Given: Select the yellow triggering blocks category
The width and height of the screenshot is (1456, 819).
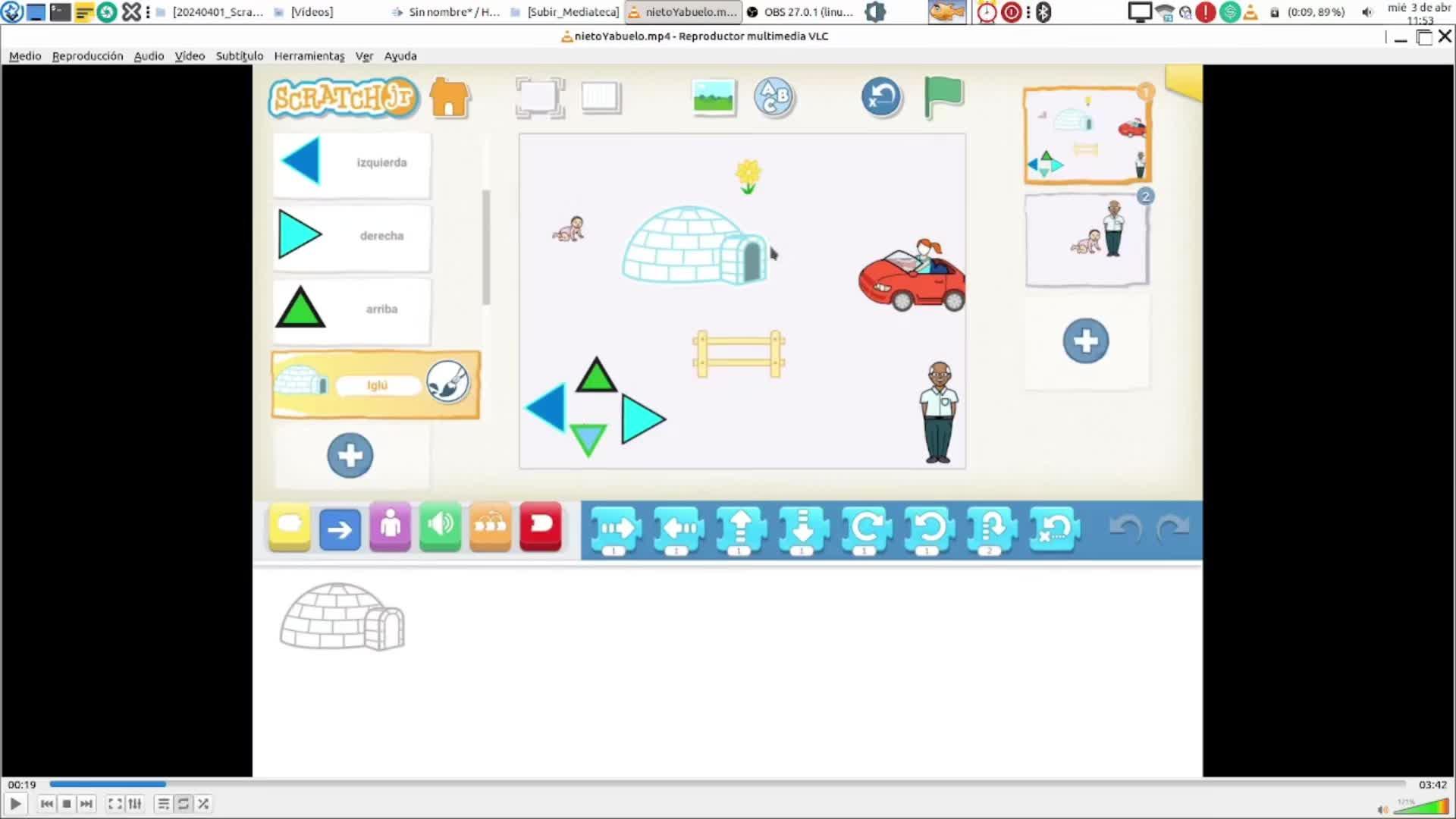Looking at the screenshot, I should point(290,526).
